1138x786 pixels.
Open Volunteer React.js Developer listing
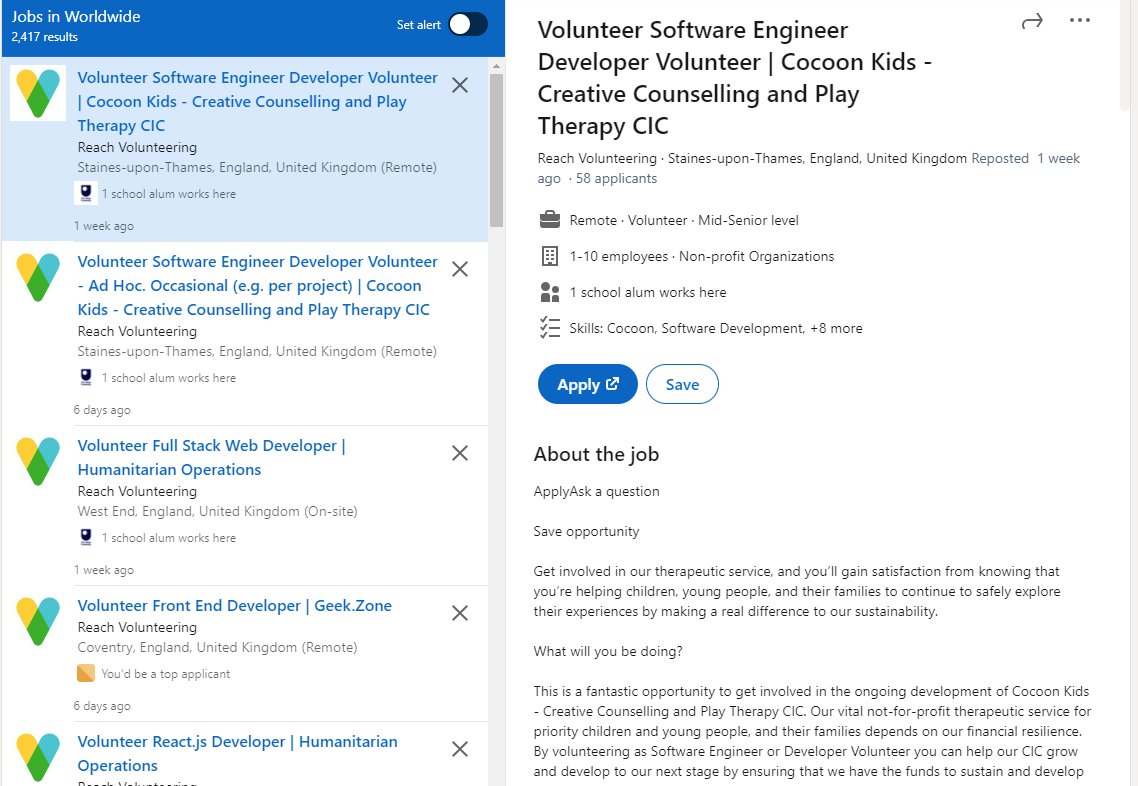click(237, 753)
